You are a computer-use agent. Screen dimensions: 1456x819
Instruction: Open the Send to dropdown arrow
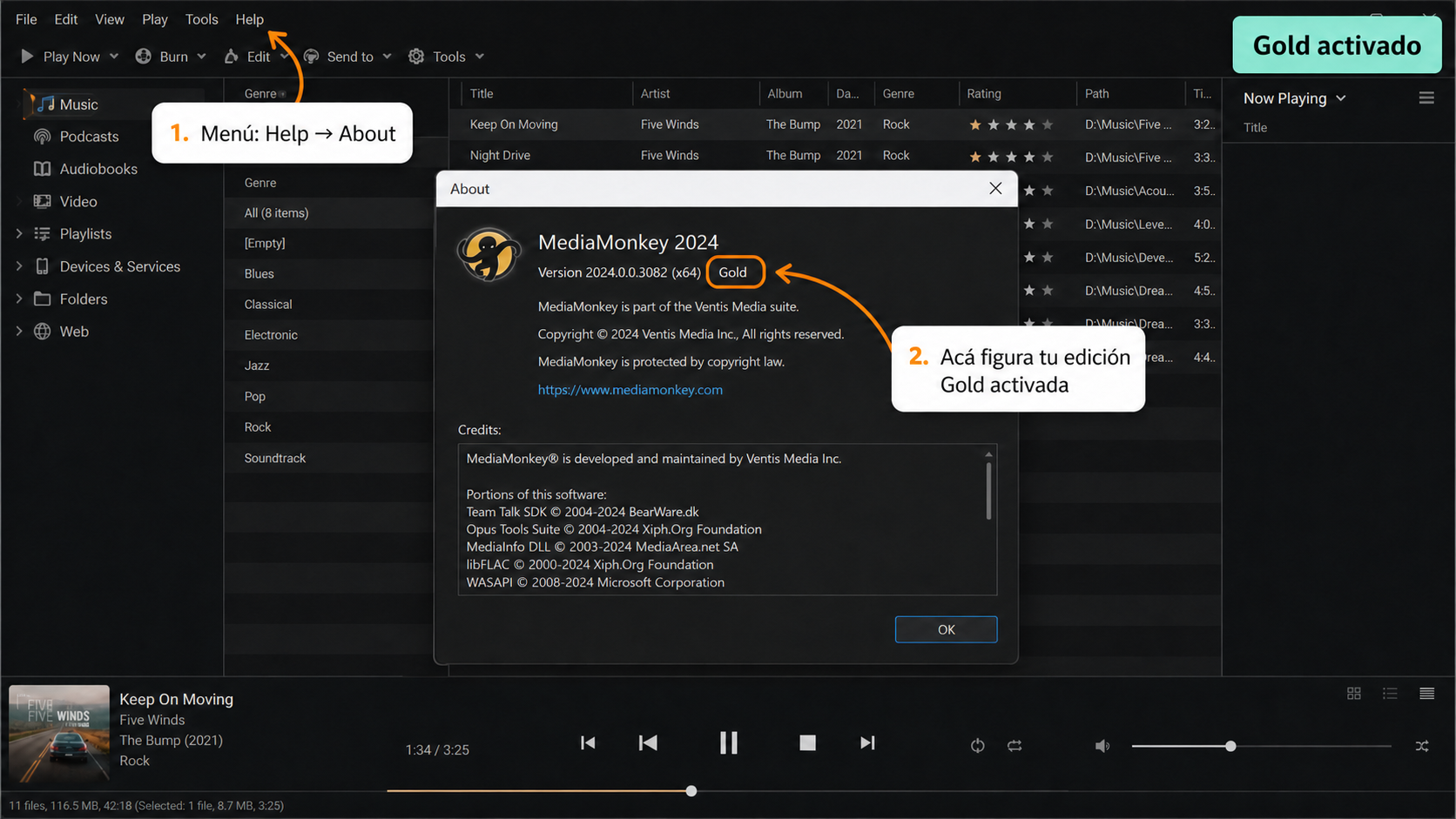[388, 57]
